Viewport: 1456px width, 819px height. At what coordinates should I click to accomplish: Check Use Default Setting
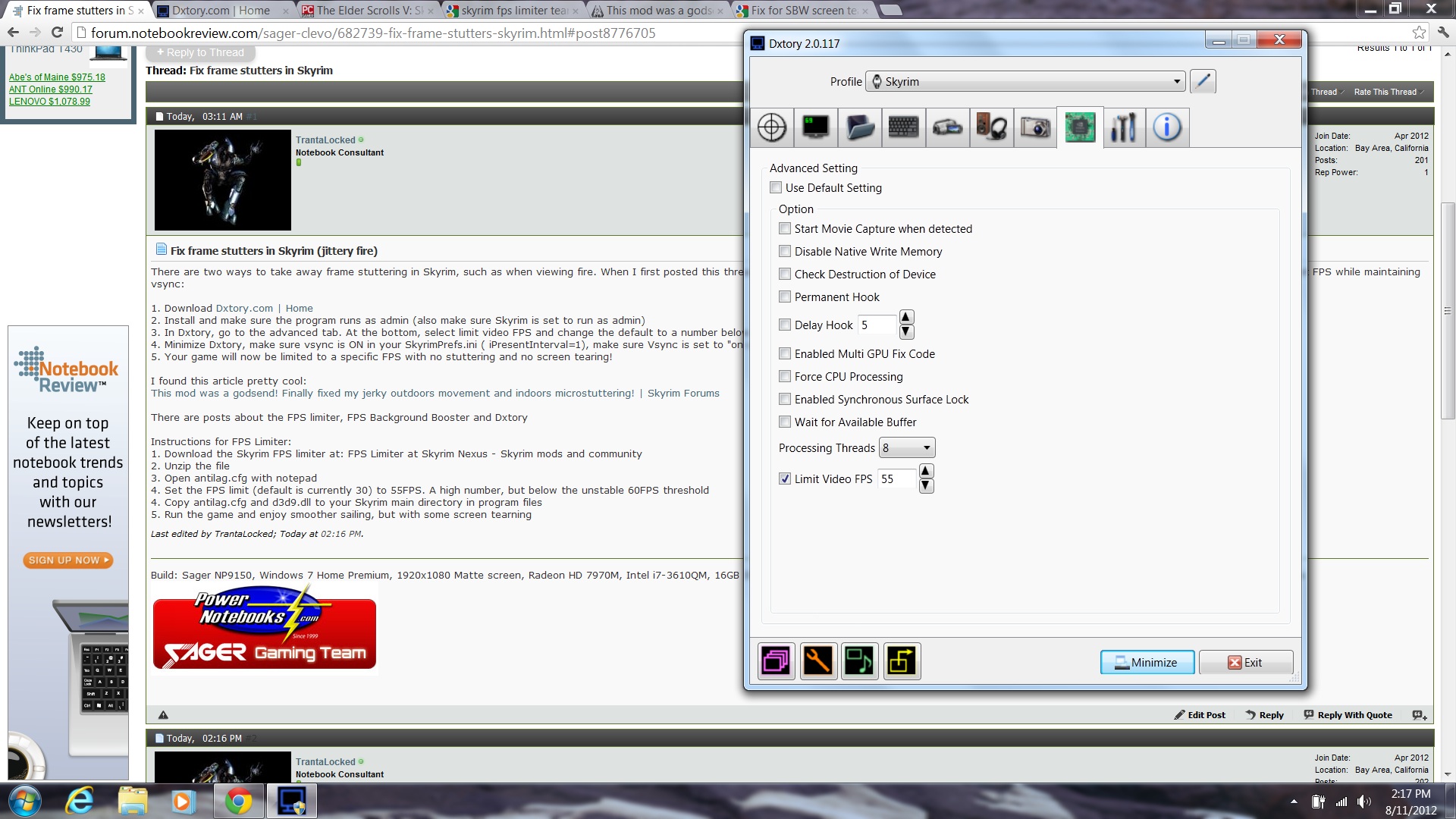(776, 187)
